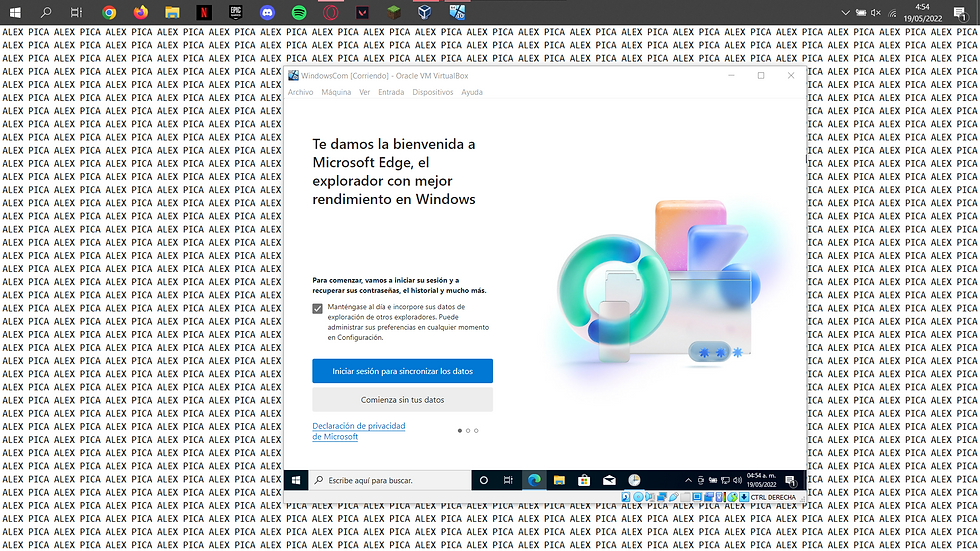Open Dispositivos menu in VirtualBox
The height and width of the screenshot is (551, 980).
[432, 92]
